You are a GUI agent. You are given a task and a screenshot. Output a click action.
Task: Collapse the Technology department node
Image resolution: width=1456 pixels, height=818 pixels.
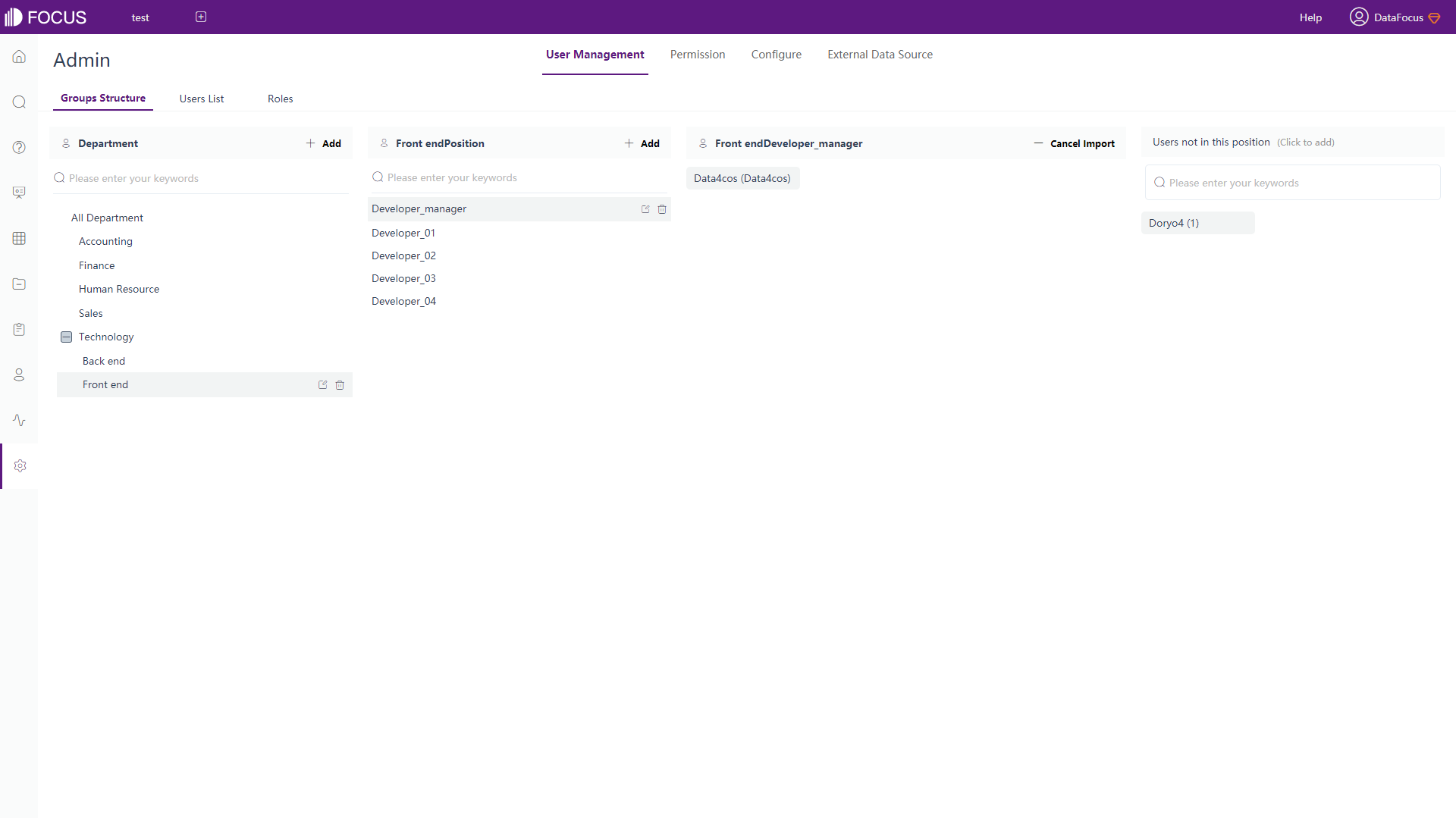click(x=66, y=337)
